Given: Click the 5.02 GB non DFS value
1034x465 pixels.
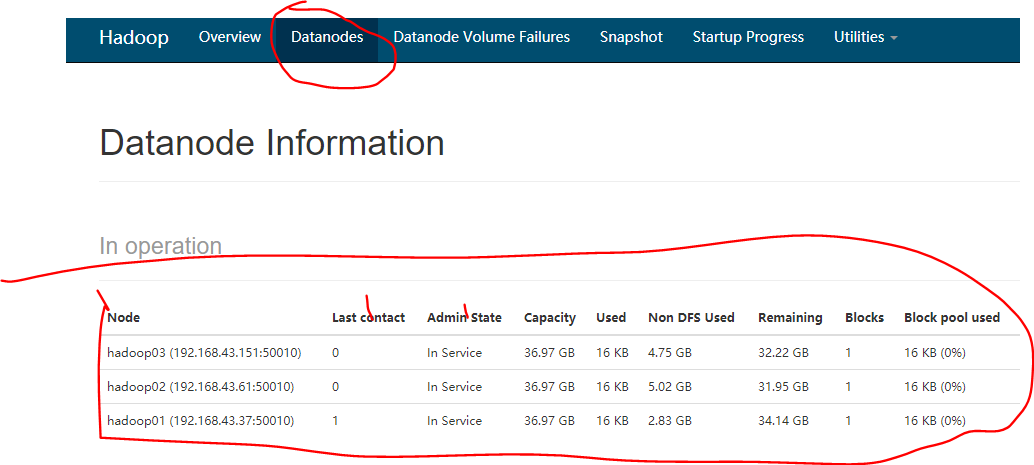Looking at the screenshot, I should click(x=670, y=387).
